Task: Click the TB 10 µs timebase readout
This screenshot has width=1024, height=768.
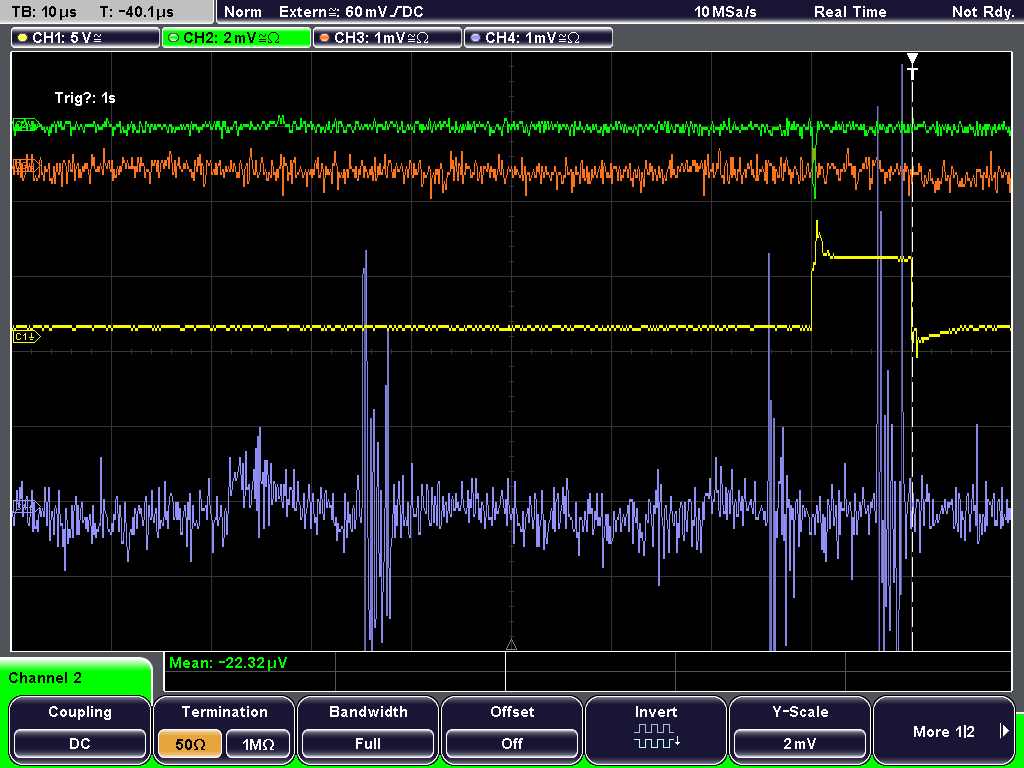Action: tap(44, 12)
